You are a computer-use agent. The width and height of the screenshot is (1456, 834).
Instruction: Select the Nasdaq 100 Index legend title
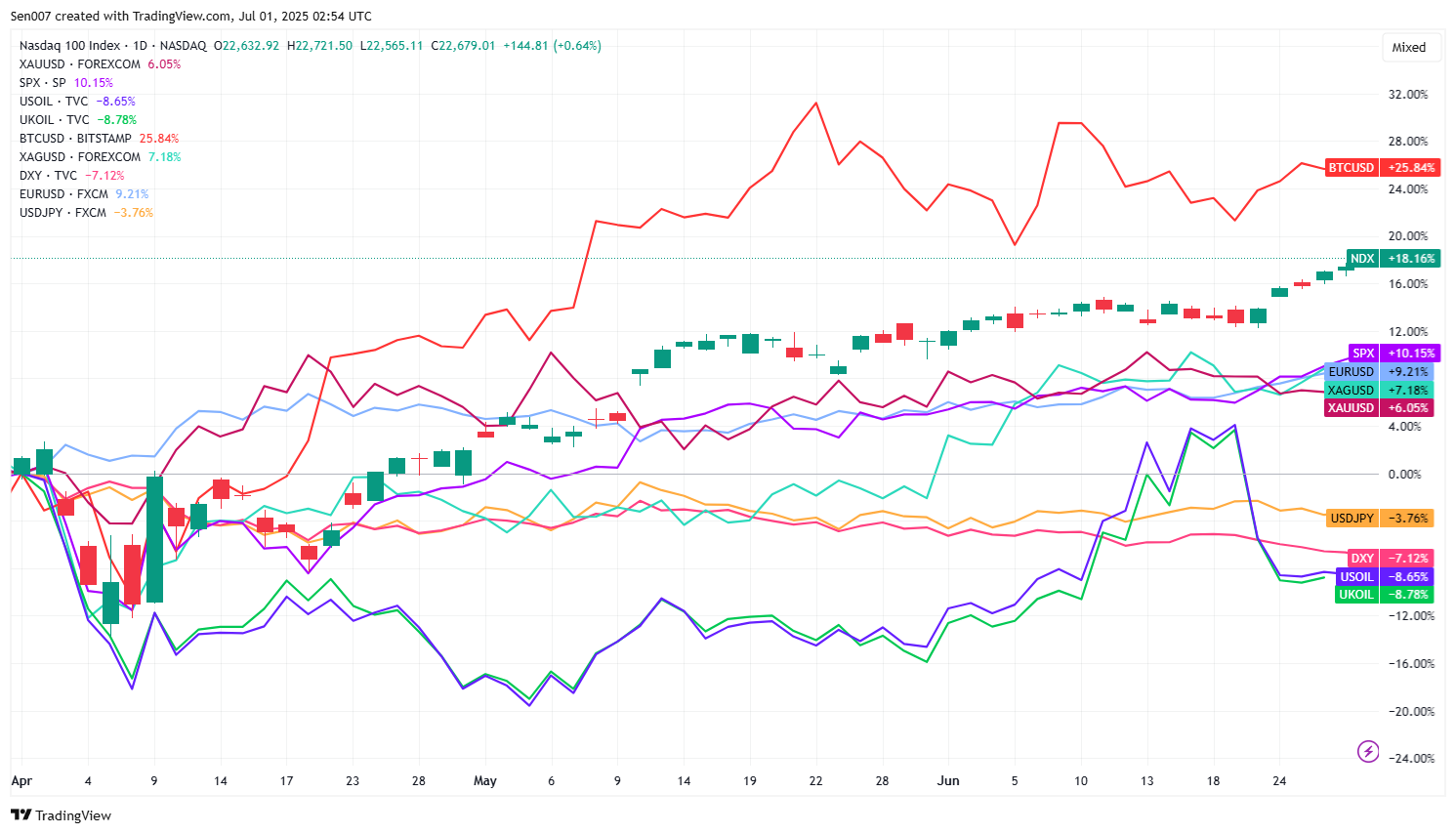[69, 46]
